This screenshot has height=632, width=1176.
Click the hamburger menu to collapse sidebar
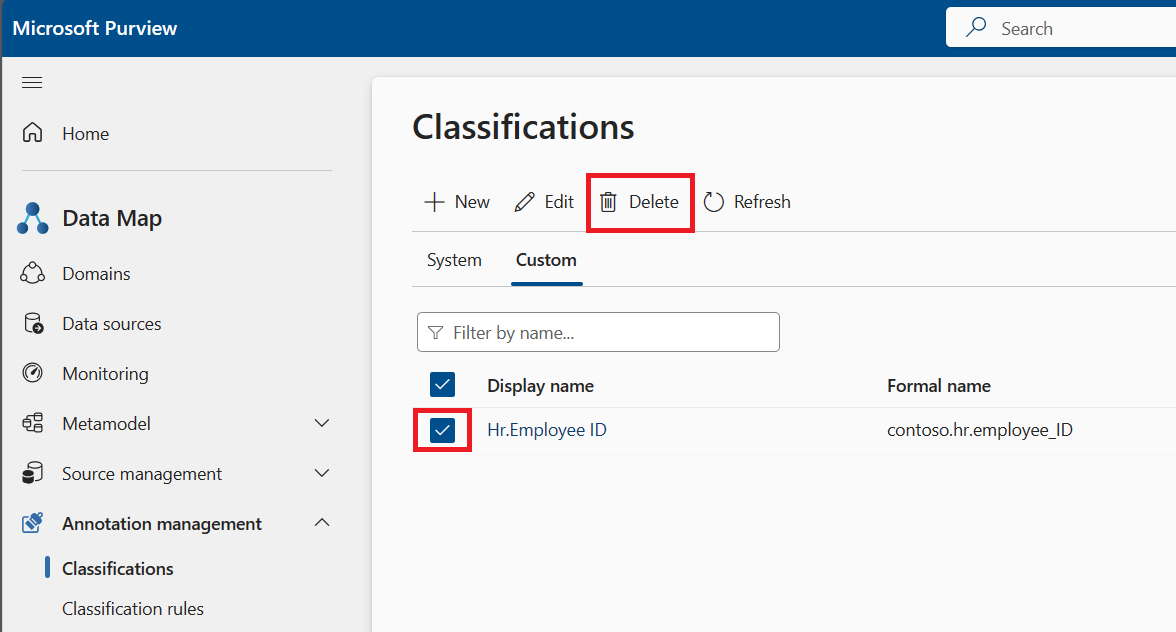click(x=31, y=82)
